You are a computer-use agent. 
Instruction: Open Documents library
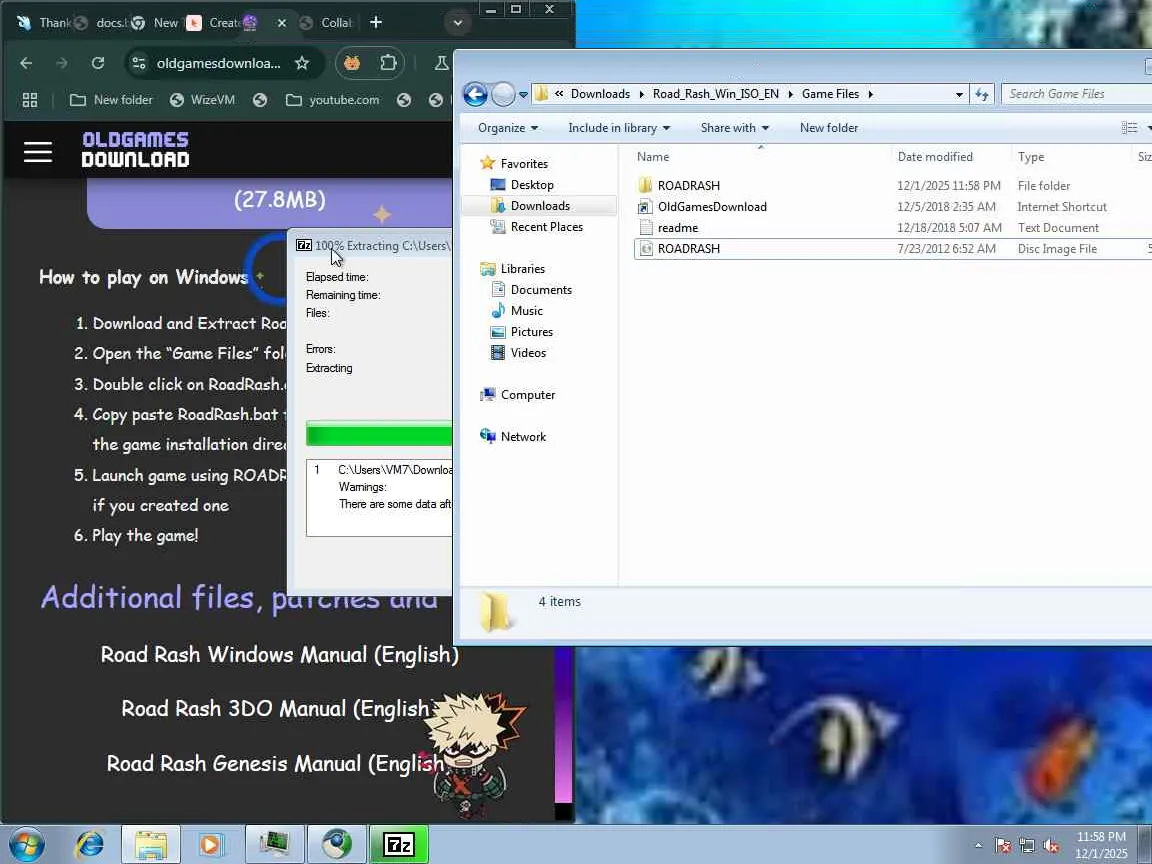click(541, 290)
